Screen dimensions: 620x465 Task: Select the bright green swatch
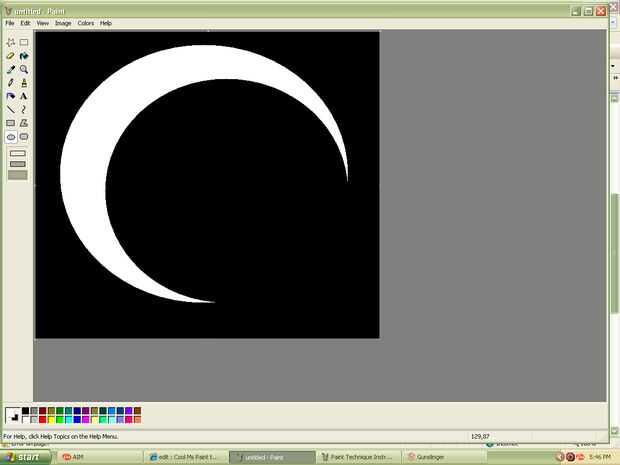60,420
